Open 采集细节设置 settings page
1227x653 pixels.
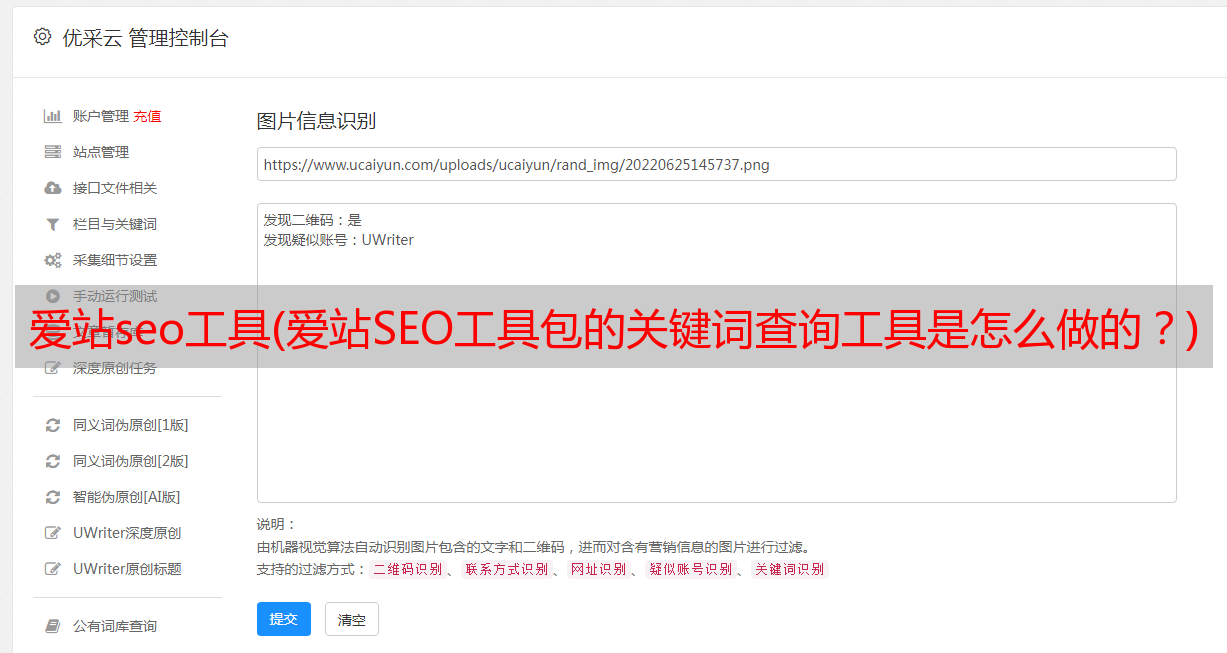(115, 260)
